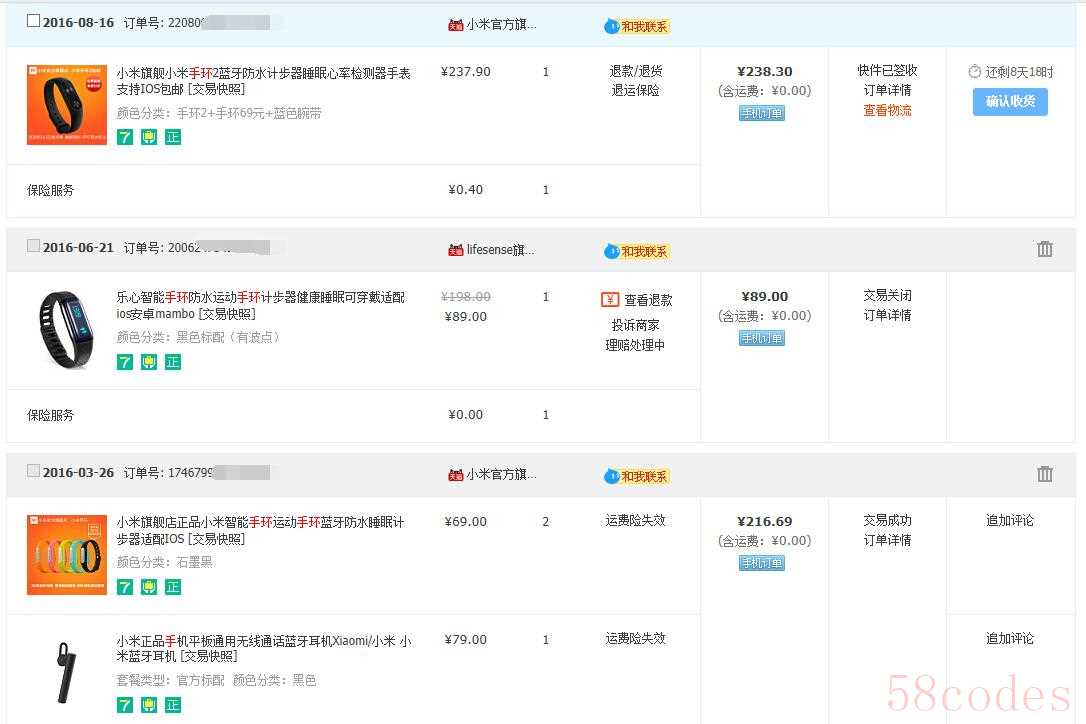Contact lifesense seller via 和我联系 icon
Screen dimensions: 1086x724
coord(637,251)
